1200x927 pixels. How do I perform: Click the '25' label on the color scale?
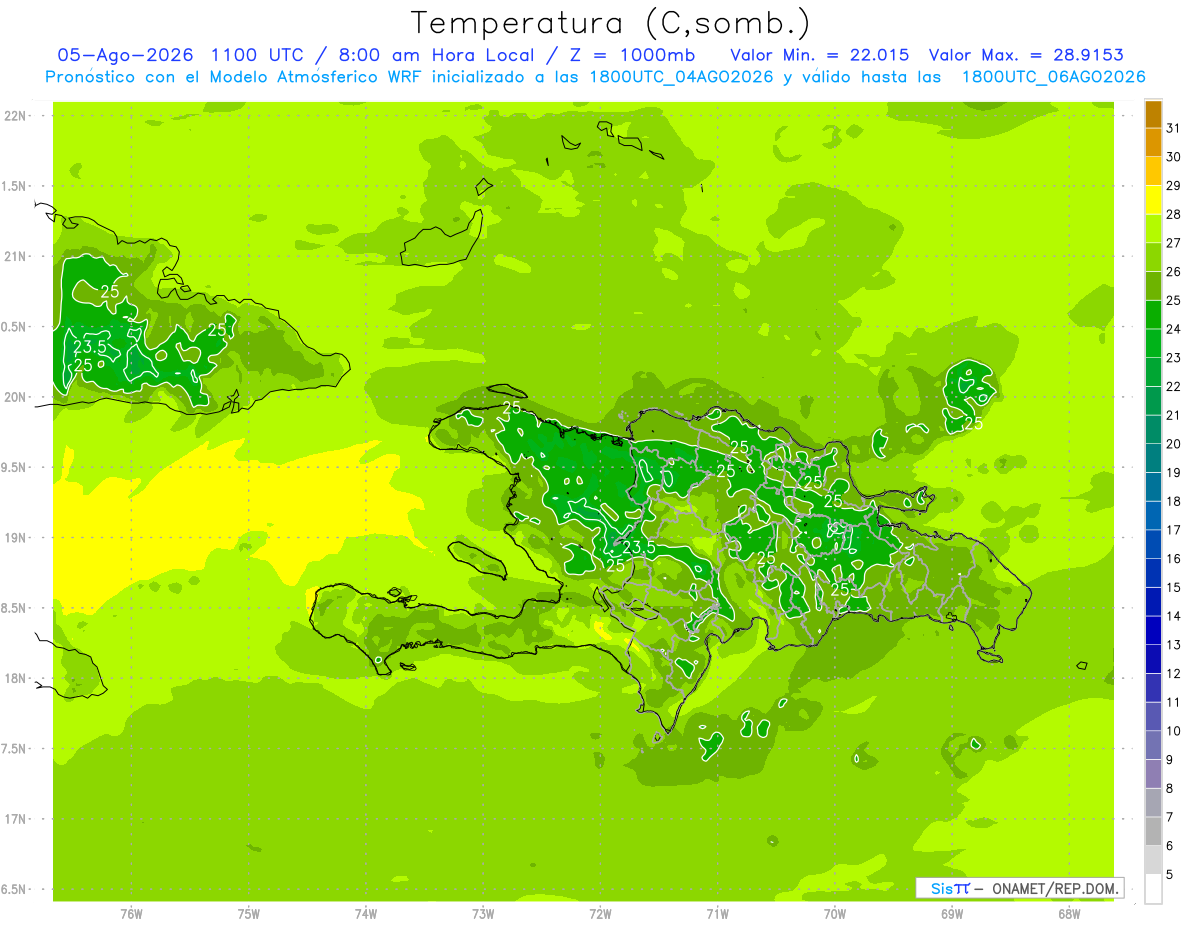[1174, 300]
